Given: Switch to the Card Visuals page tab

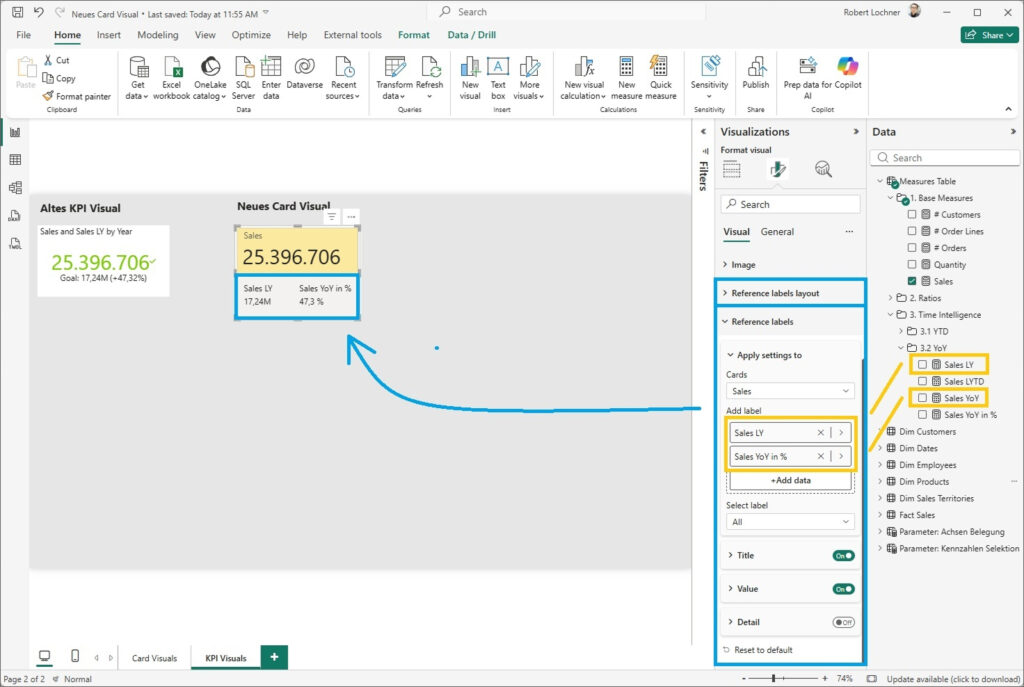Looking at the screenshot, I should (154, 658).
